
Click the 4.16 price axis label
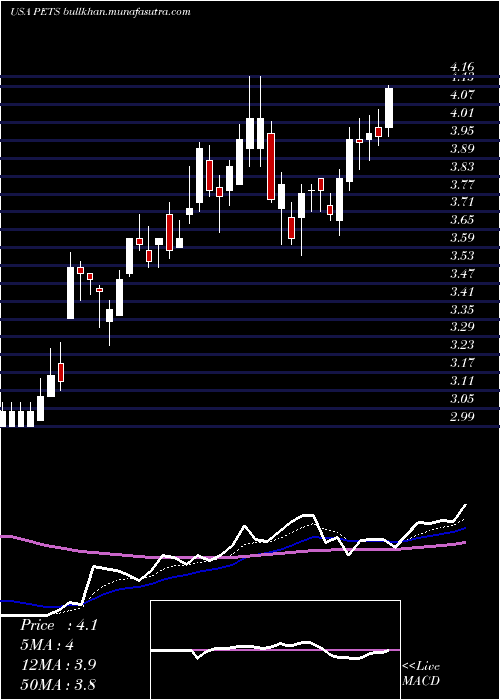[462, 67]
